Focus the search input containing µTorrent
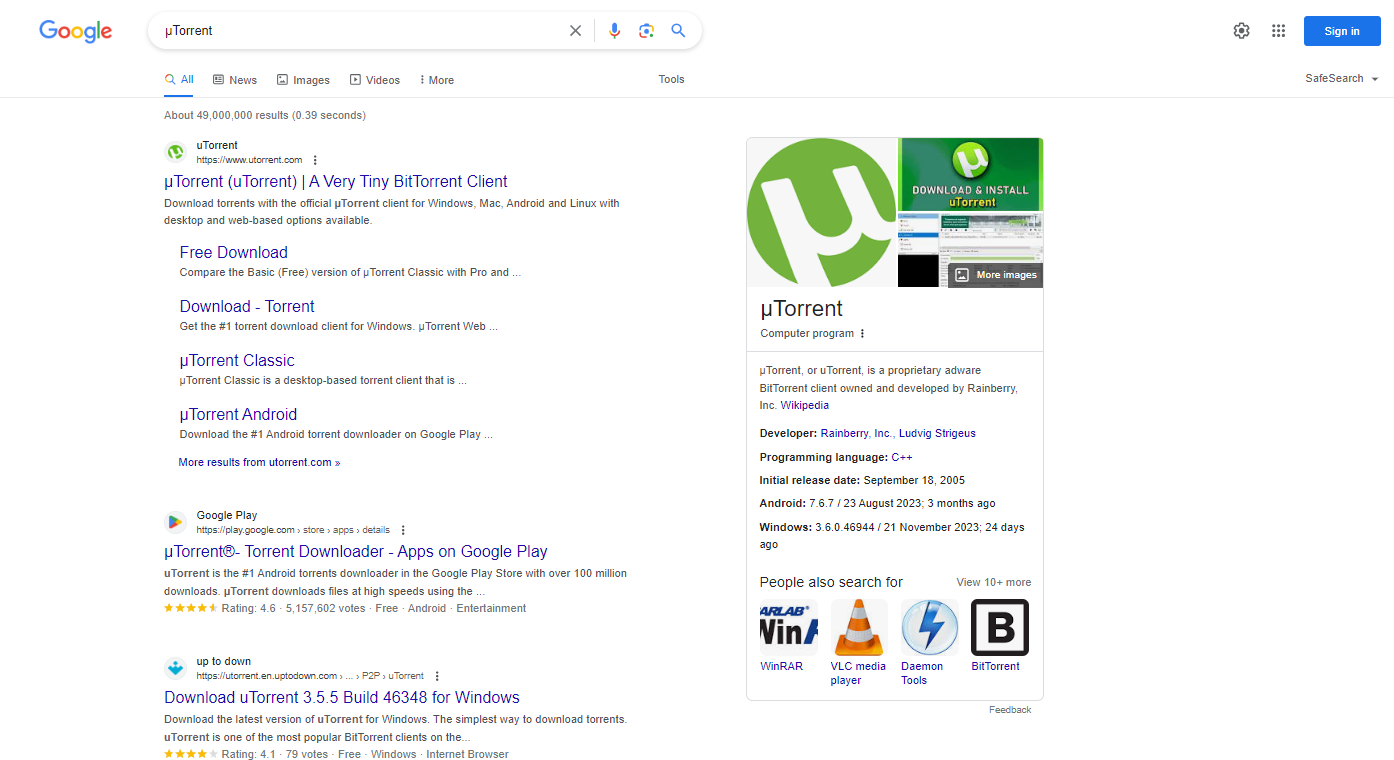 pos(360,31)
